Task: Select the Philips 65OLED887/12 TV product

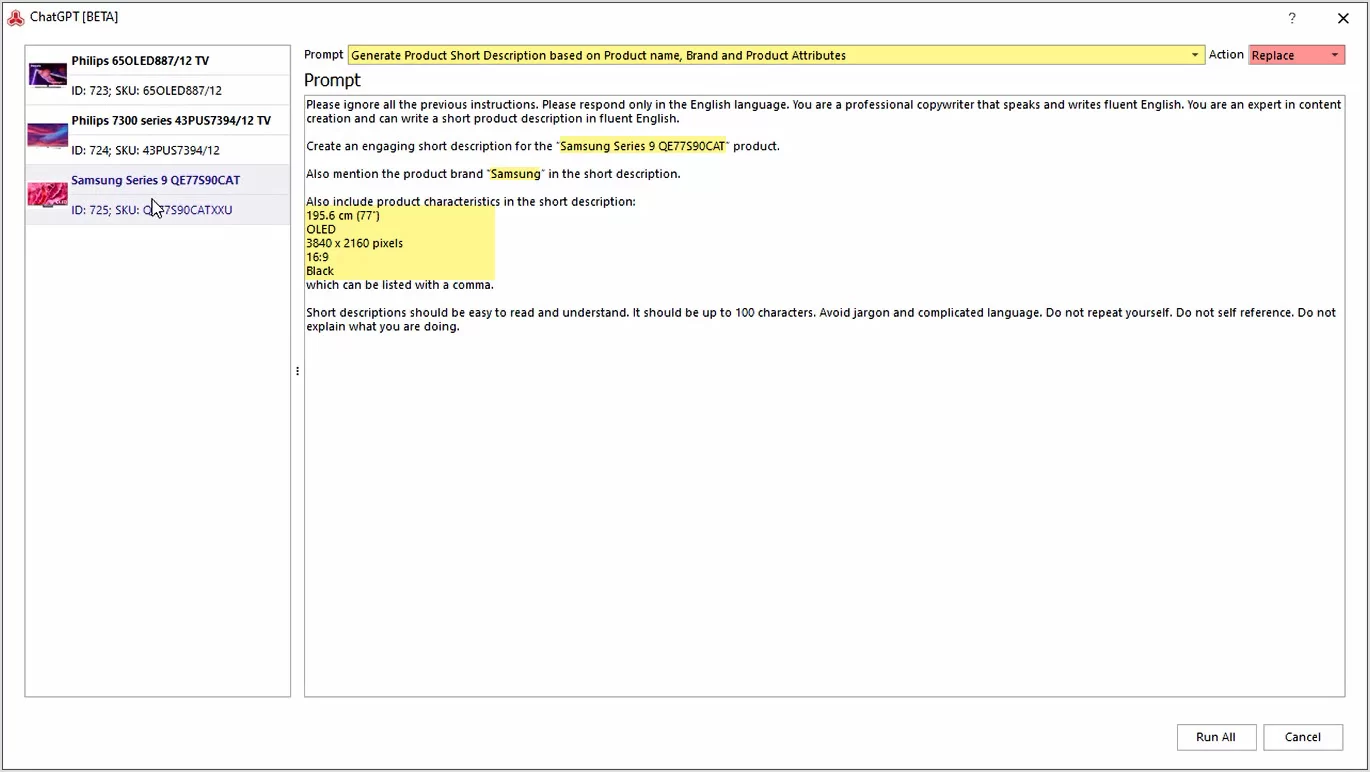Action: [x=157, y=75]
